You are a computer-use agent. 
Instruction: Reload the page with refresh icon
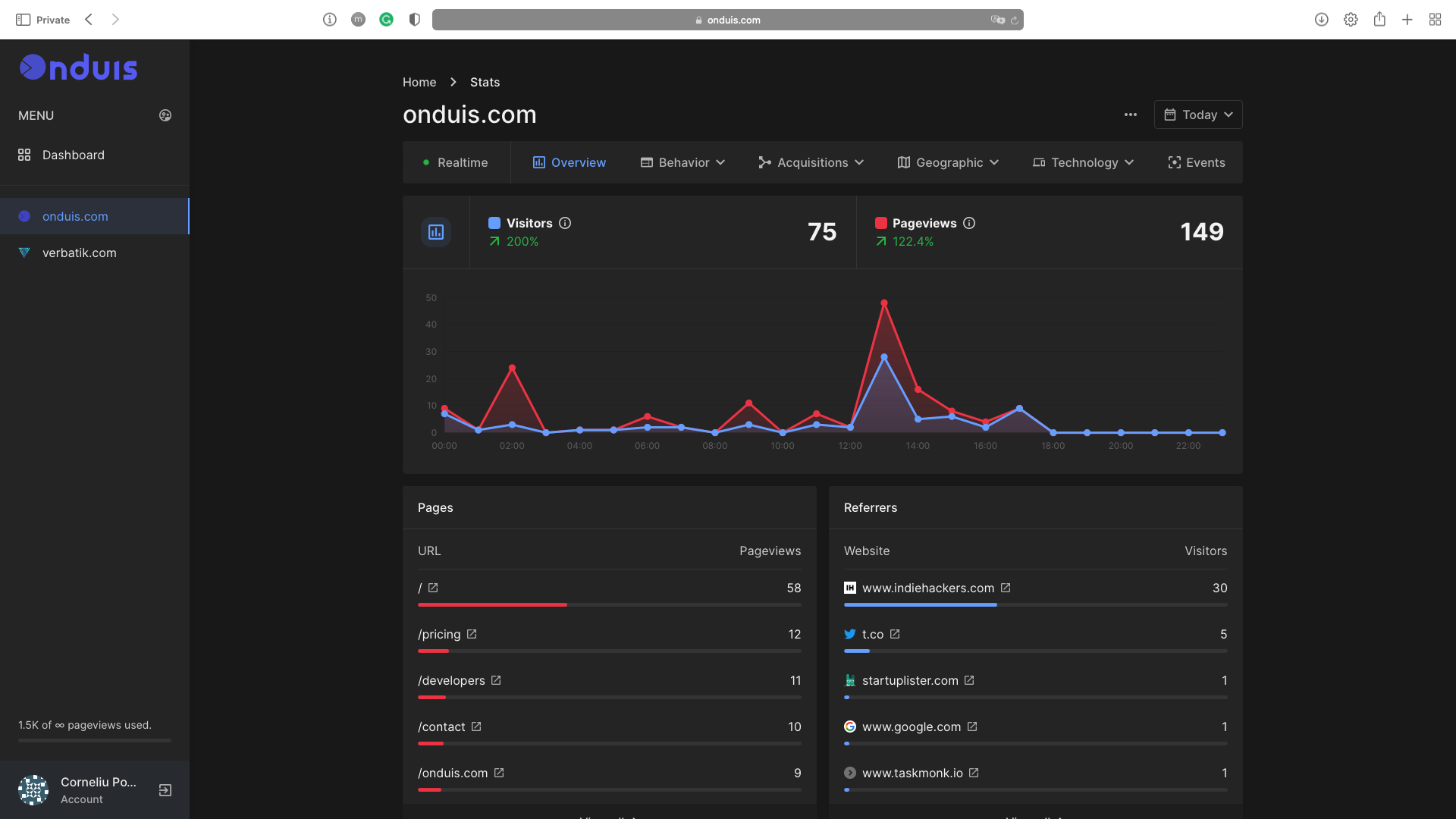coord(1015,20)
